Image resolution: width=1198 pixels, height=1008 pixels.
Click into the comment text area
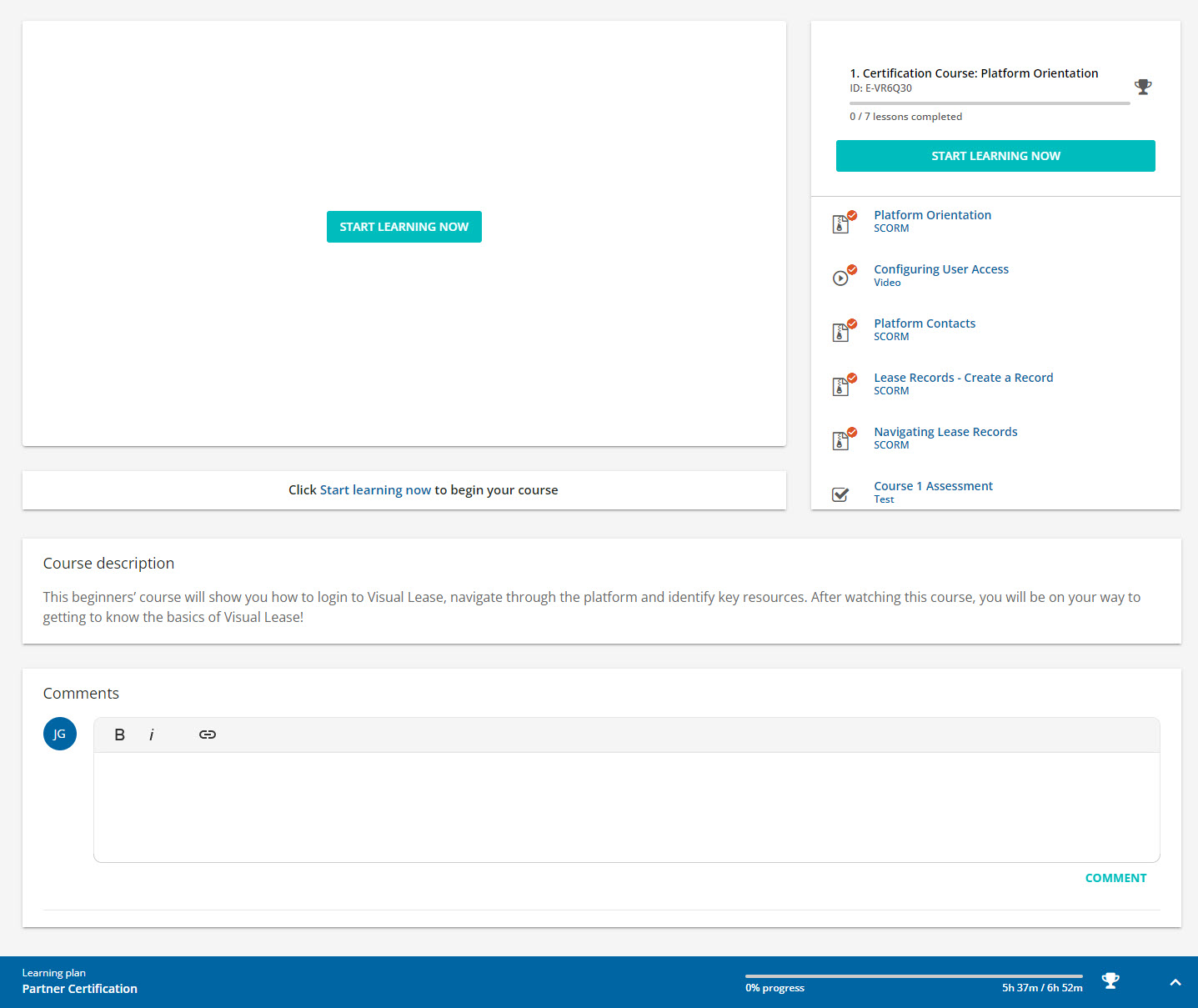click(x=627, y=807)
